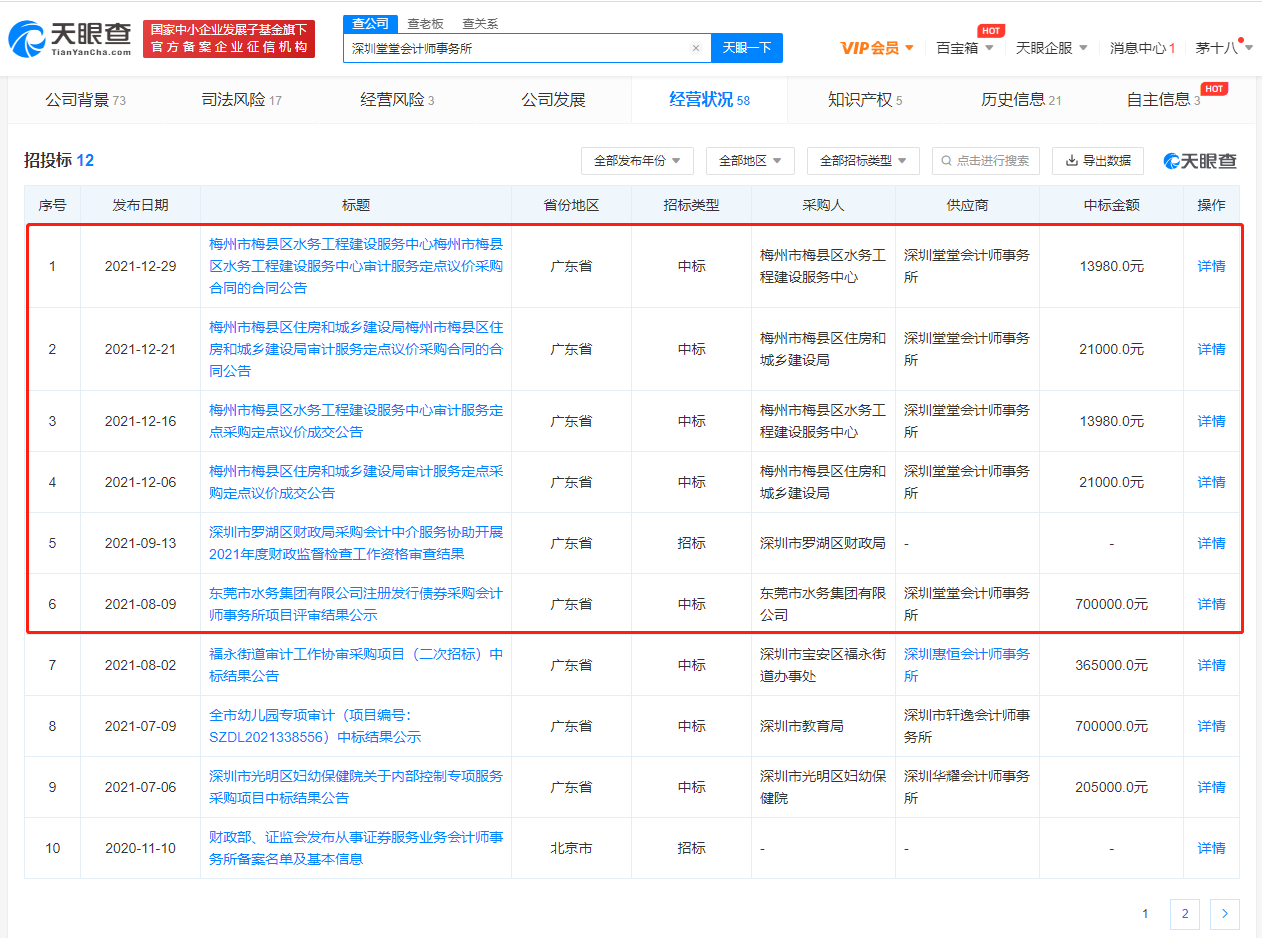
Task: View 详情 for the 2021-12-06 row
Action: tap(1211, 482)
